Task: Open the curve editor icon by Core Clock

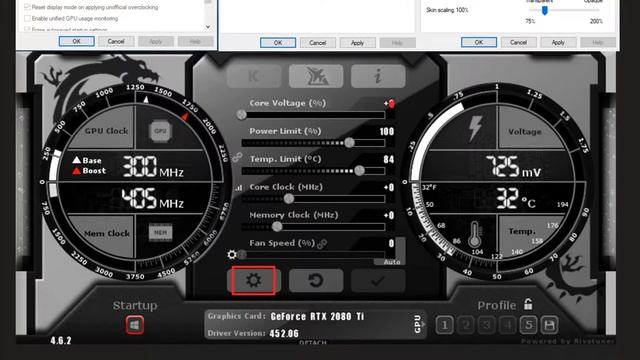Action: tap(238, 188)
